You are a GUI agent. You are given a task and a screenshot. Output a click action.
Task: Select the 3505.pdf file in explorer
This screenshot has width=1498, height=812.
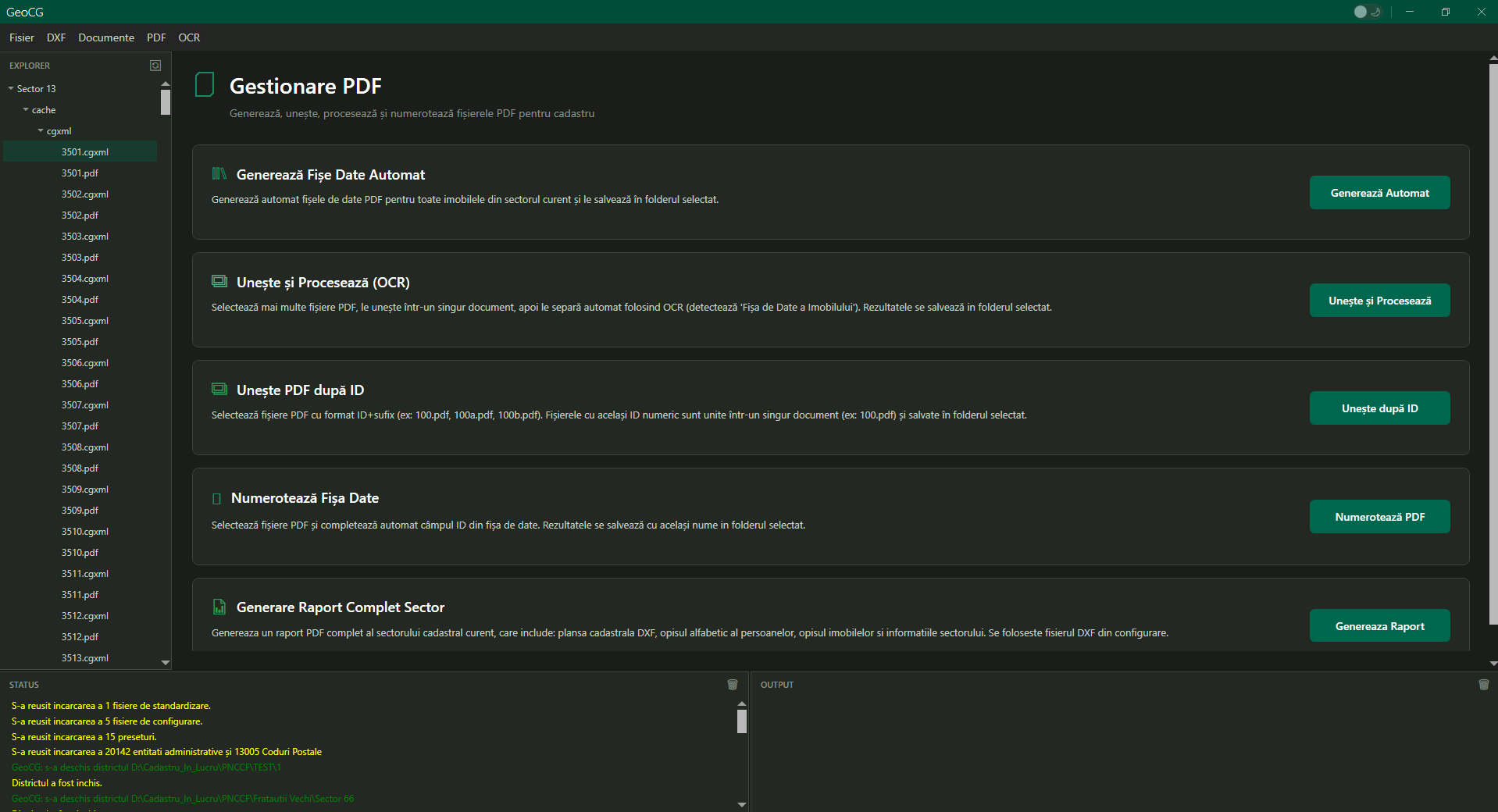[x=80, y=342]
